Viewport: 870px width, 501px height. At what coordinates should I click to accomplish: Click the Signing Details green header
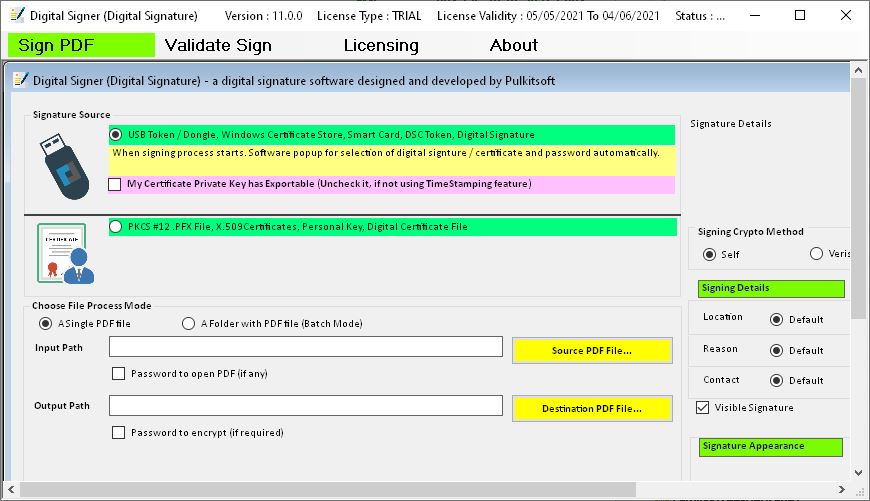click(771, 289)
